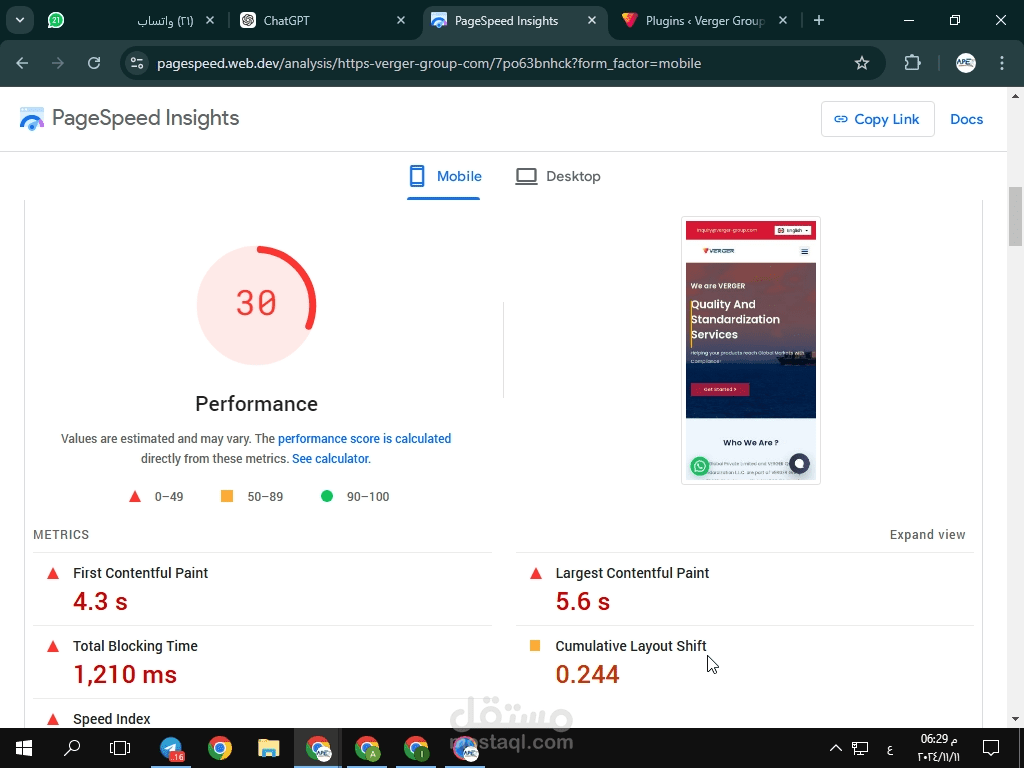Select the Desktop results tab

click(558, 176)
